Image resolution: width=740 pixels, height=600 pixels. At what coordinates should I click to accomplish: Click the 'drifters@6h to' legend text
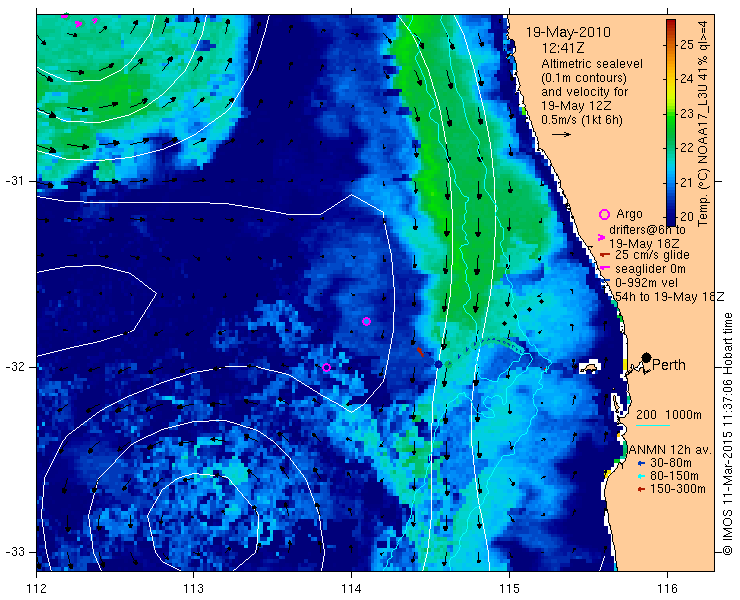pos(647,230)
